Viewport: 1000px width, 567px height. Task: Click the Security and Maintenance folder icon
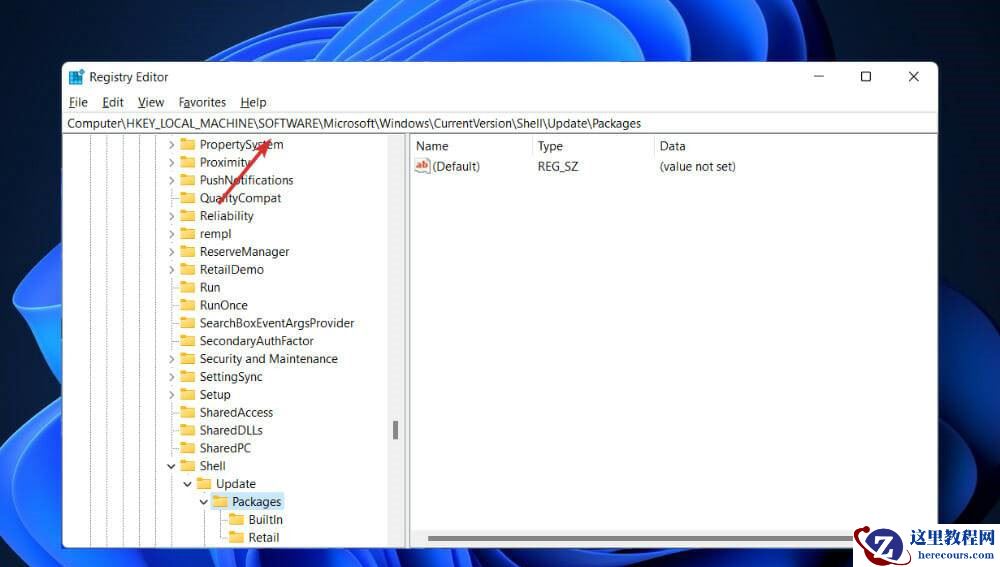click(188, 358)
